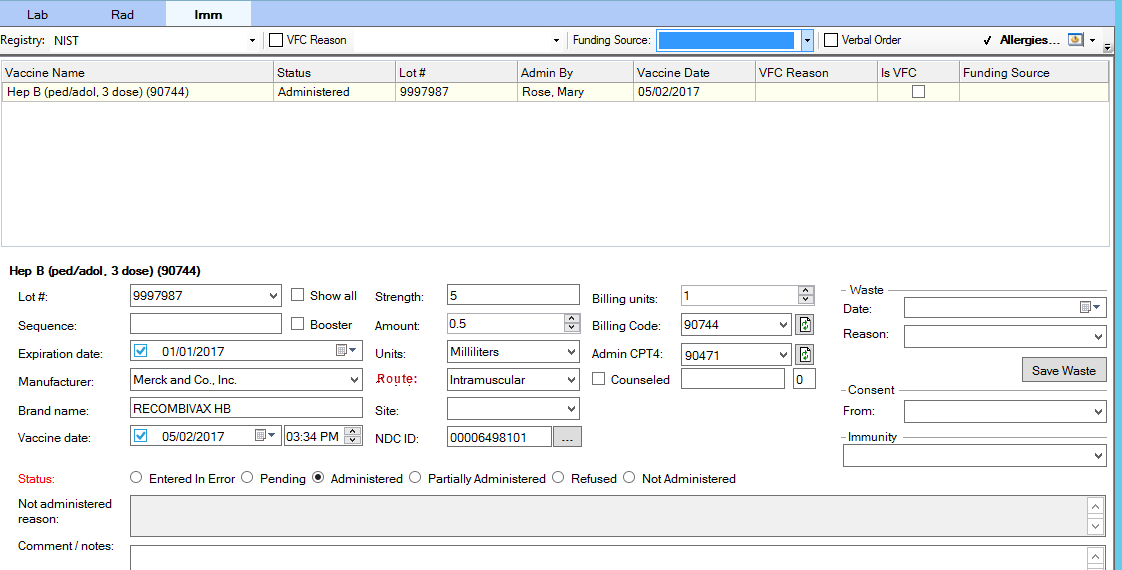Expand the Funding Source dropdown

tap(807, 40)
